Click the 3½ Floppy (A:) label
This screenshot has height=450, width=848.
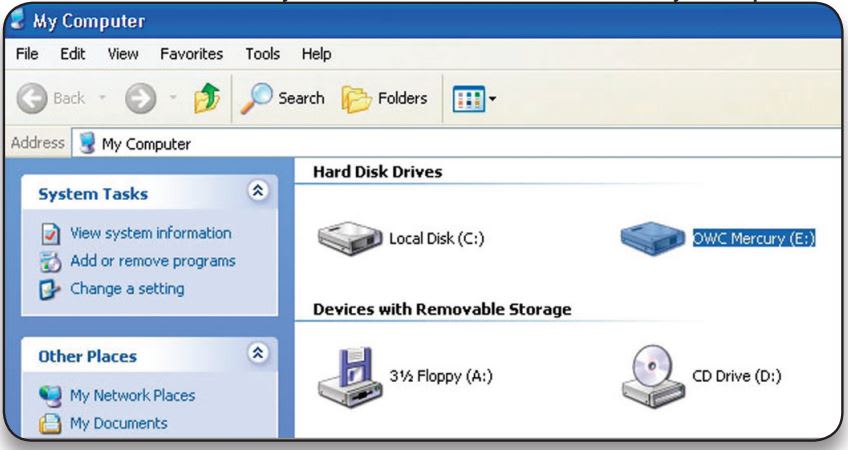tap(441, 376)
